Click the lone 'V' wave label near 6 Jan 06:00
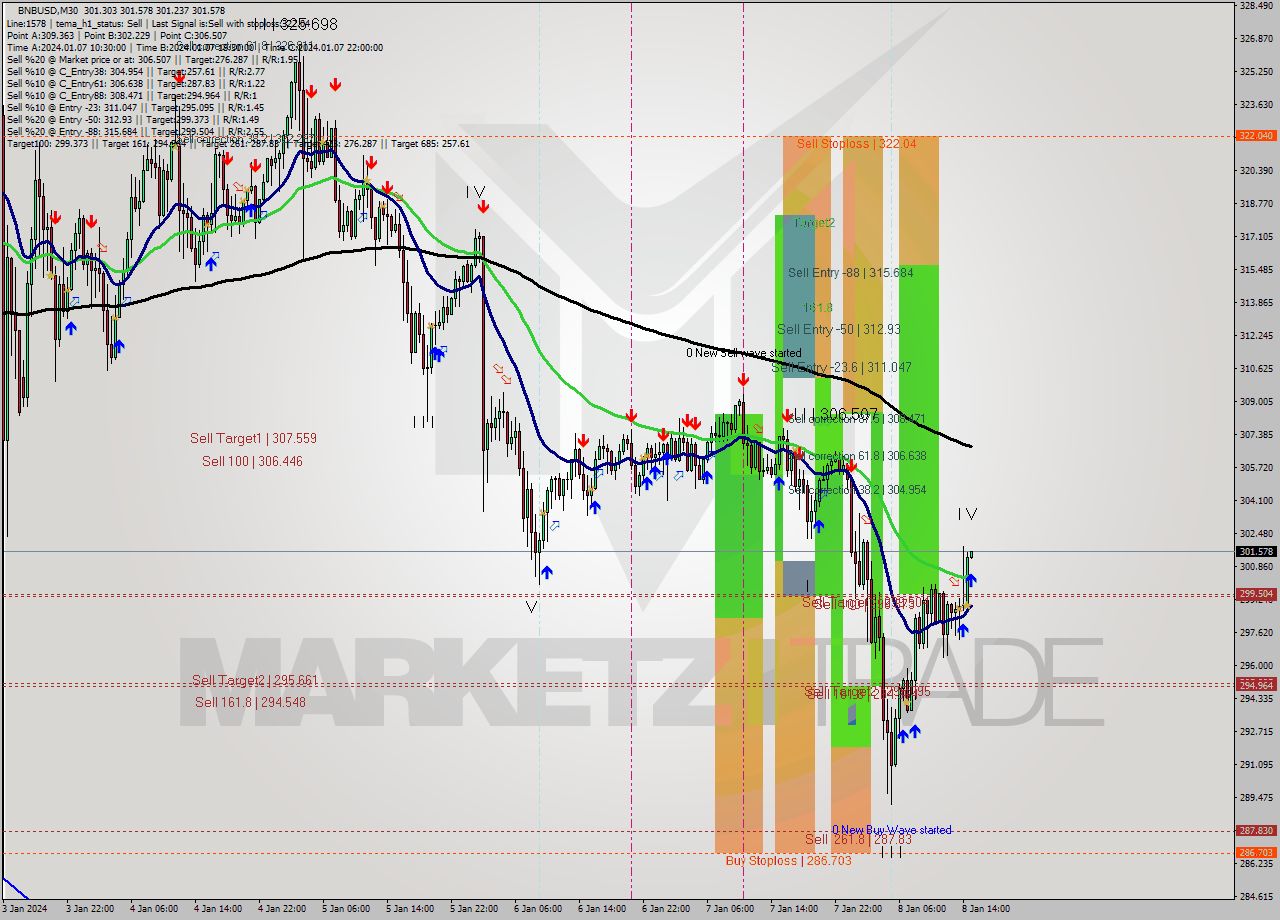Image resolution: width=1280 pixels, height=920 pixels. coord(531,607)
